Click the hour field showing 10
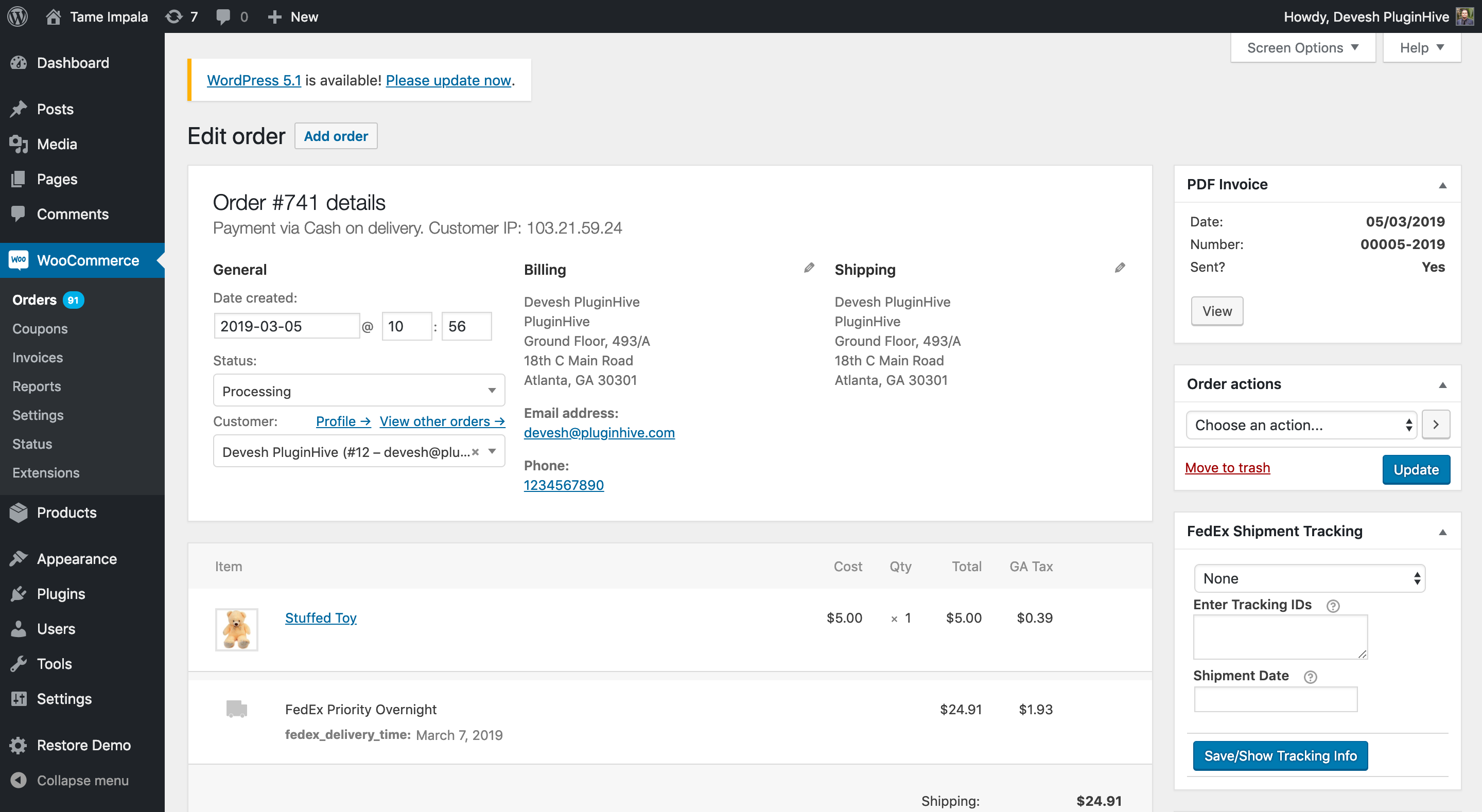Screen dimensions: 1482x812 tap(407, 326)
